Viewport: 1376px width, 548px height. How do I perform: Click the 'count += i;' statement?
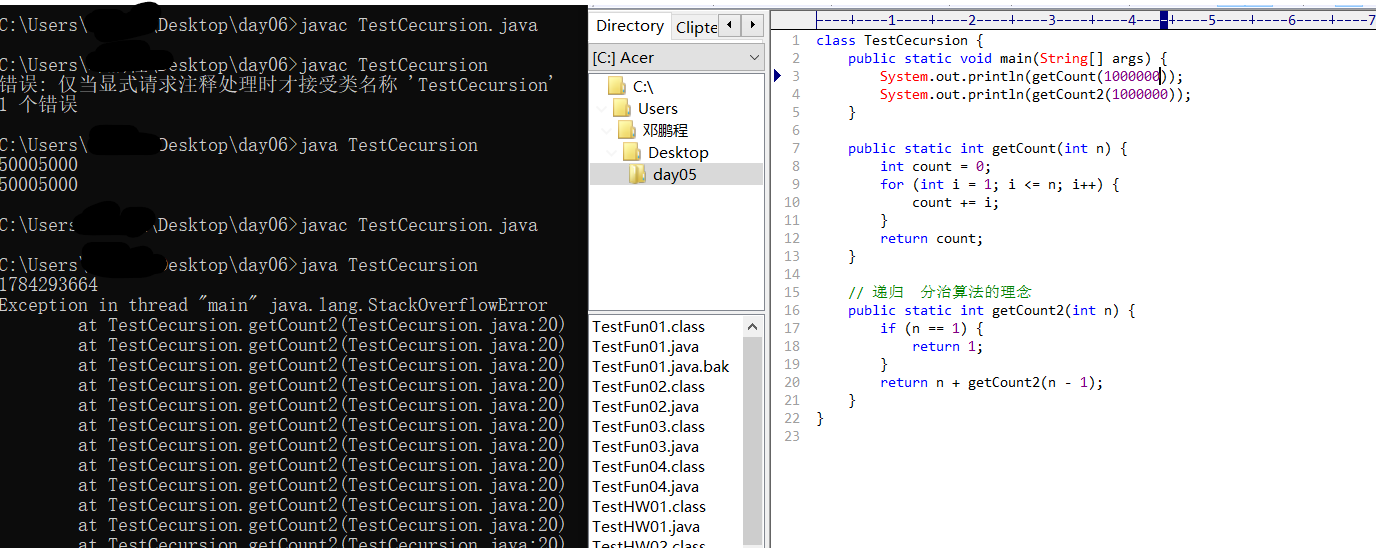[x=955, y=202]
